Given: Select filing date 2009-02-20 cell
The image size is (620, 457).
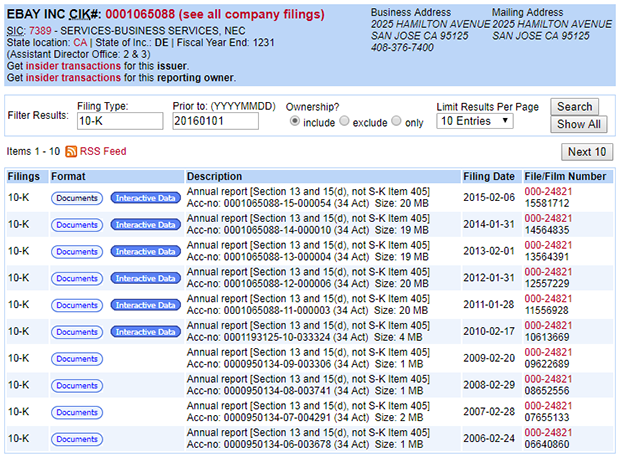Looking at the screenshot, I should click(489, 359).
